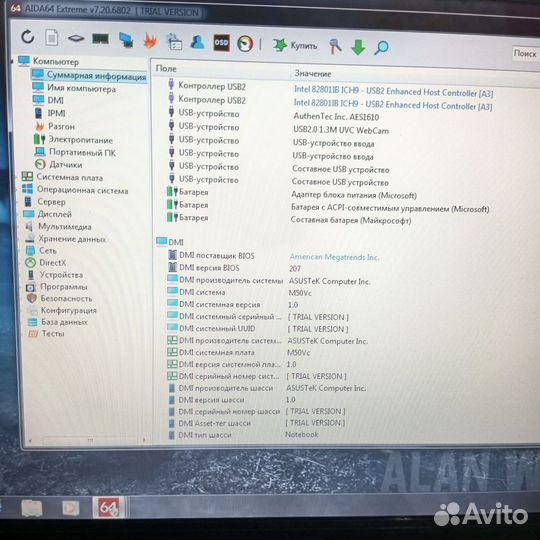This screenshot has height=540, width=540.
Task: Click left tree horizontal scrollbar
Action: (87, 440)
